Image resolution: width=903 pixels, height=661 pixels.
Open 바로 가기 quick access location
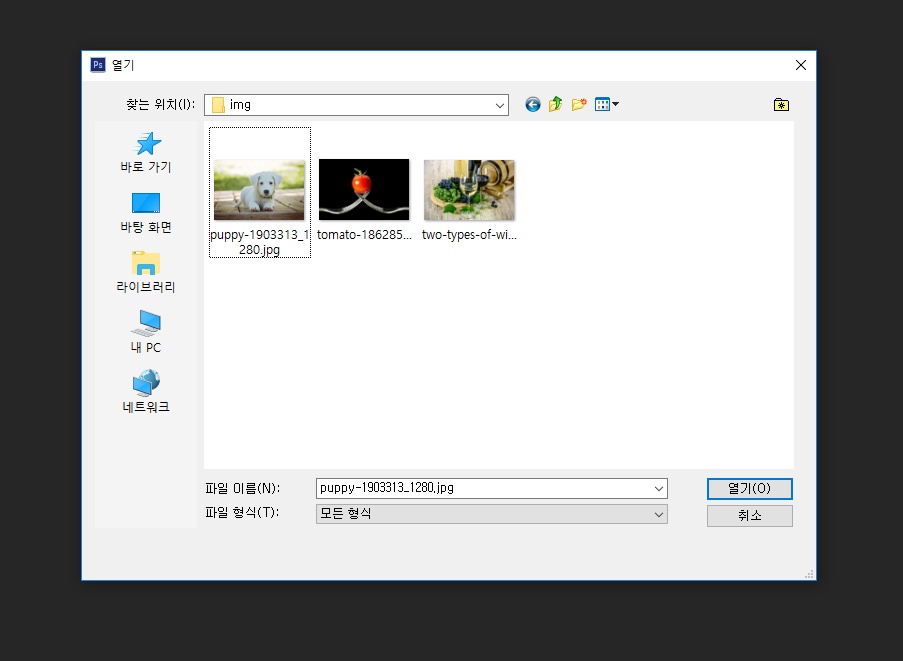tap(146, 152)
